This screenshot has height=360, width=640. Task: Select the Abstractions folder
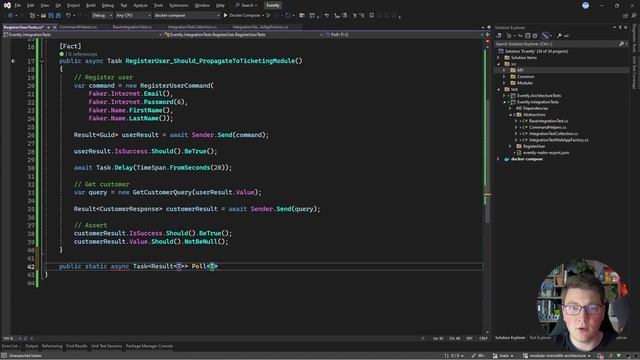click(x=534, y=115)
